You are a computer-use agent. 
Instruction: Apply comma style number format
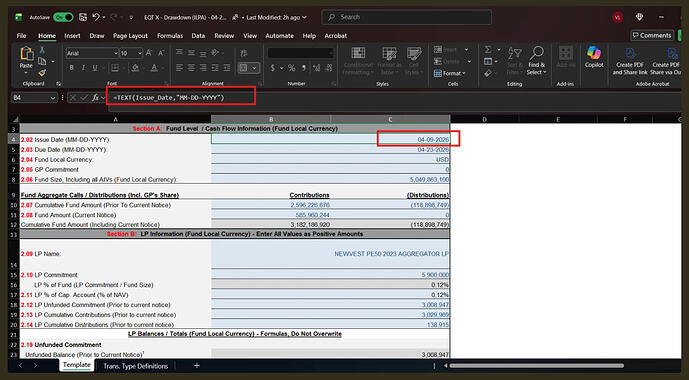[303, 68]
